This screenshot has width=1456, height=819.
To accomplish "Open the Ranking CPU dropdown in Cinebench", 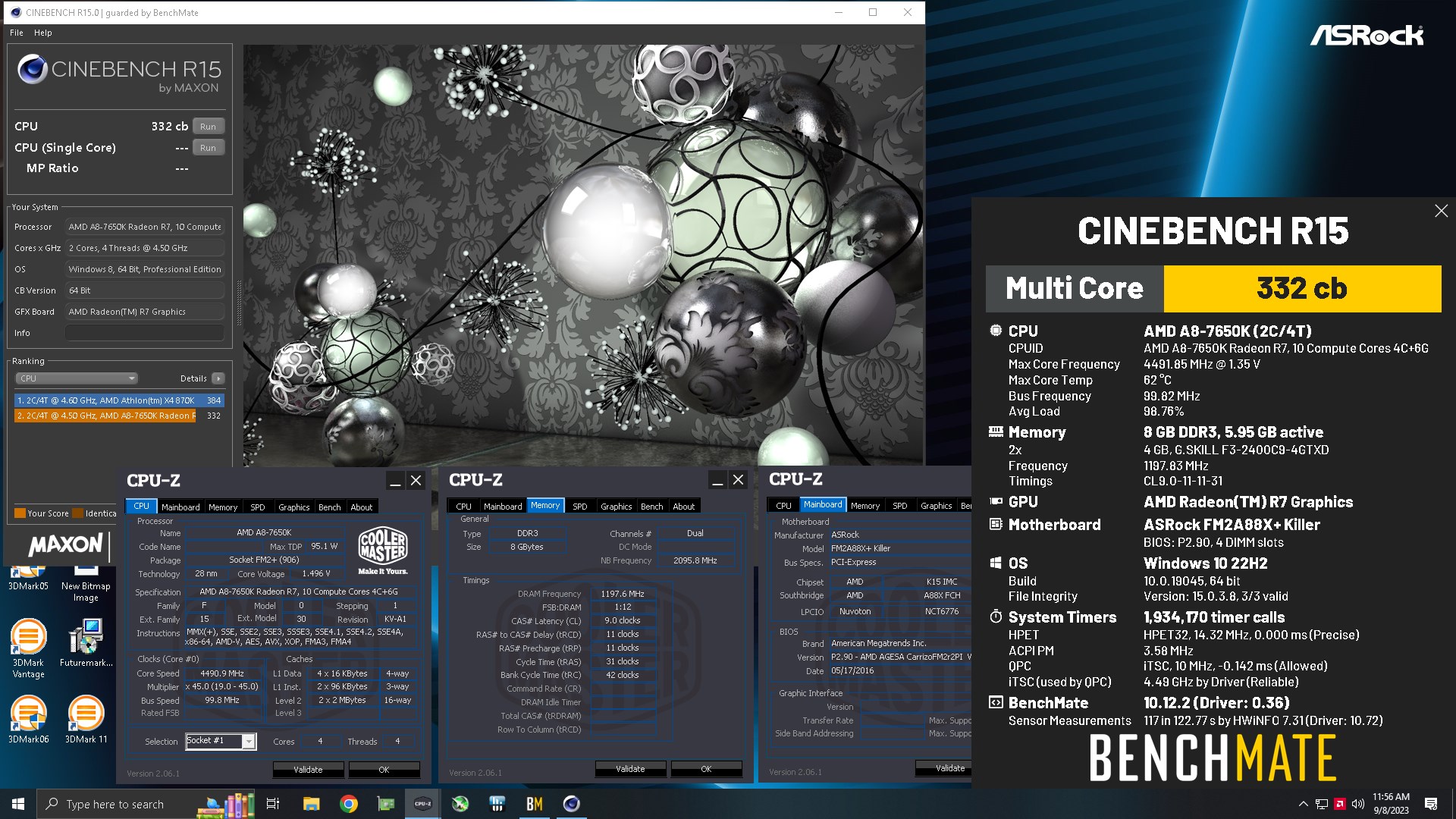I will [77, 378].
